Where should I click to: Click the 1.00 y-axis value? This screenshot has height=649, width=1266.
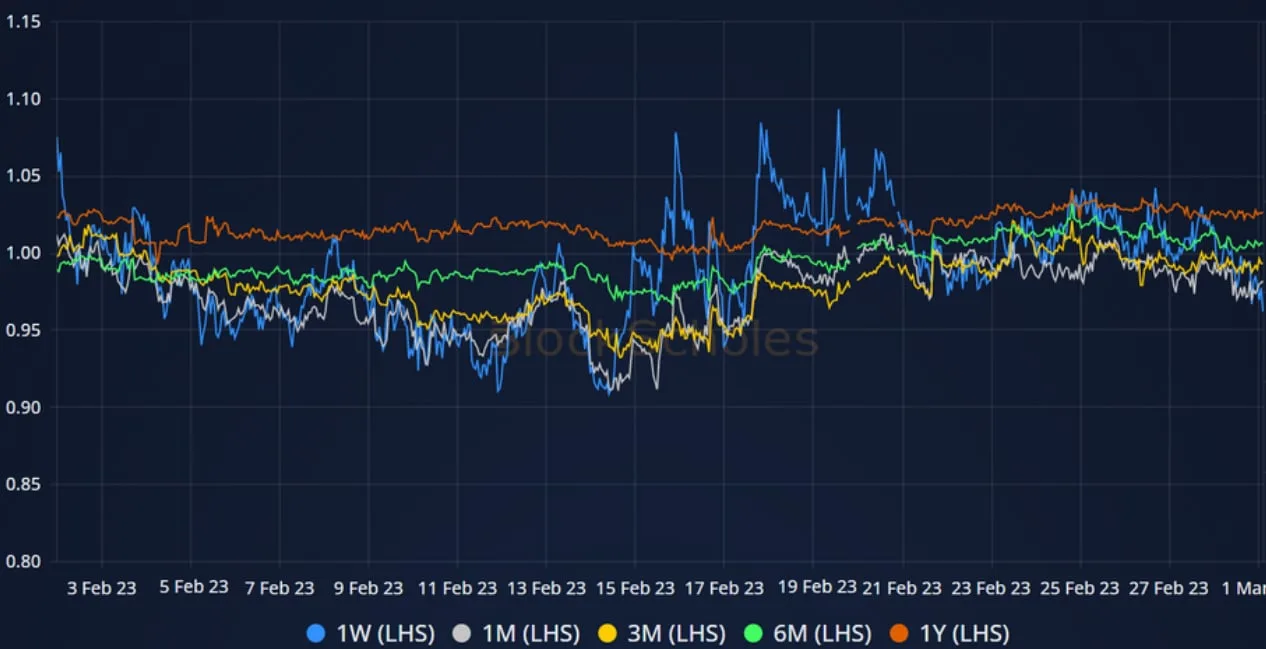pos(23,253)
